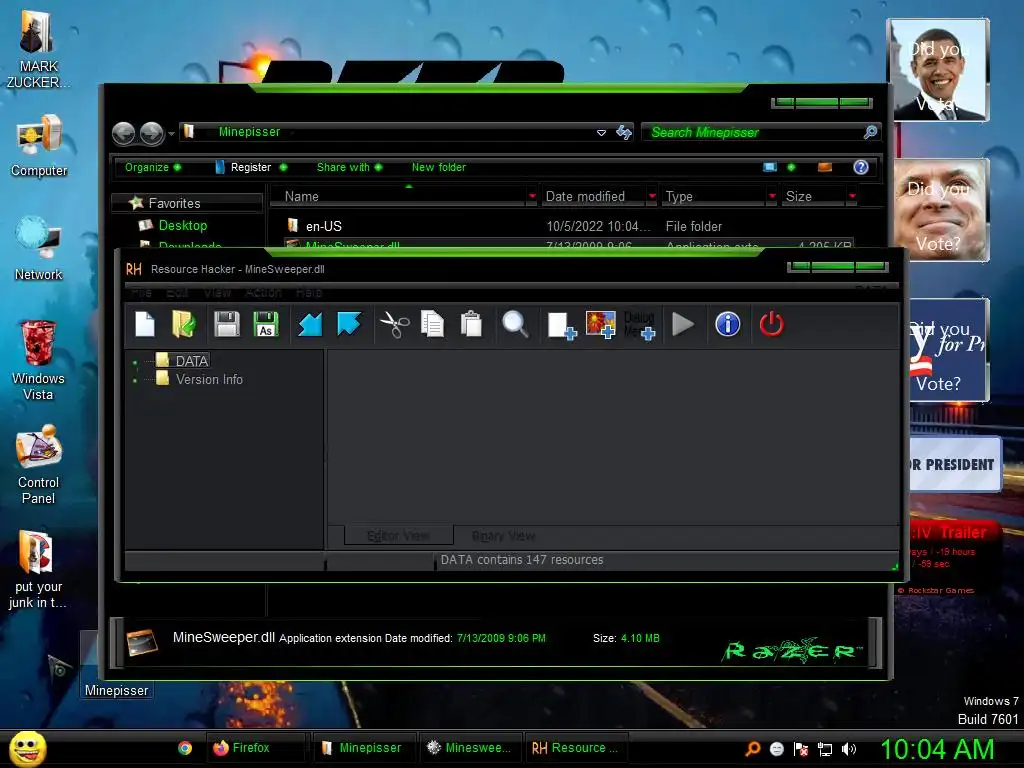
Task: Open the Computer desktop icon
Action: click(x=39, y=146)
